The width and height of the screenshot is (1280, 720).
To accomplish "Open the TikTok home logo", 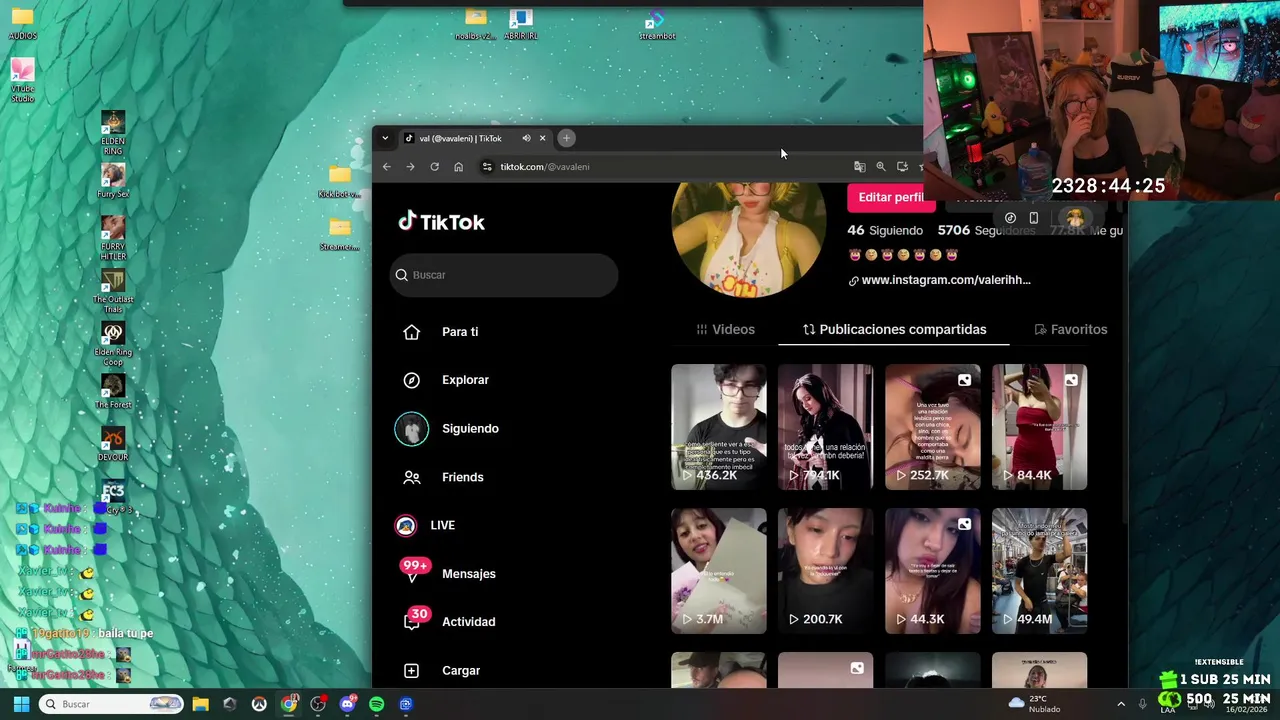I will (x=441, y=222).
